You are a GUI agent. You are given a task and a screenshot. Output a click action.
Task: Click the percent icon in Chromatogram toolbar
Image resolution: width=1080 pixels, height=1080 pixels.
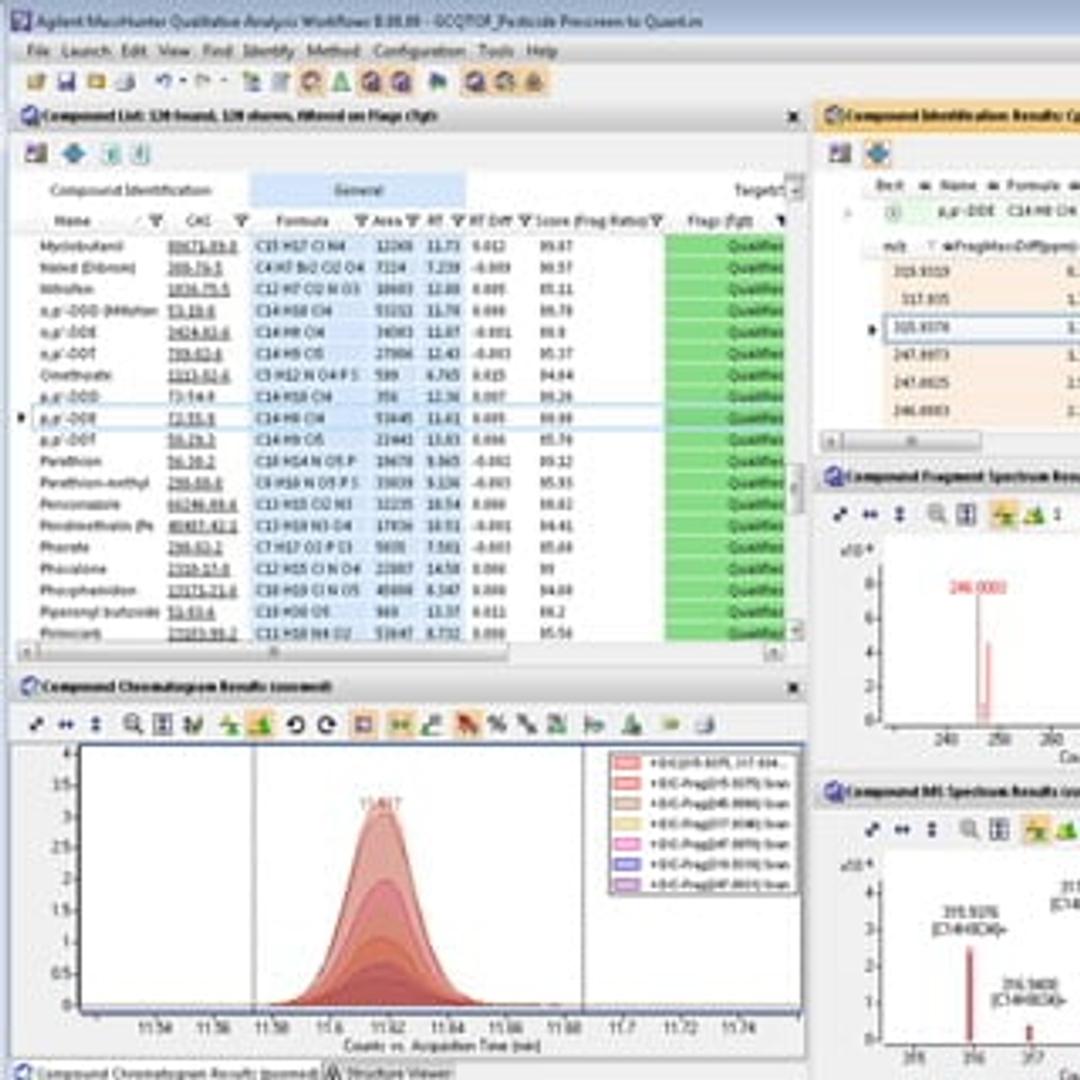(496, 724)
